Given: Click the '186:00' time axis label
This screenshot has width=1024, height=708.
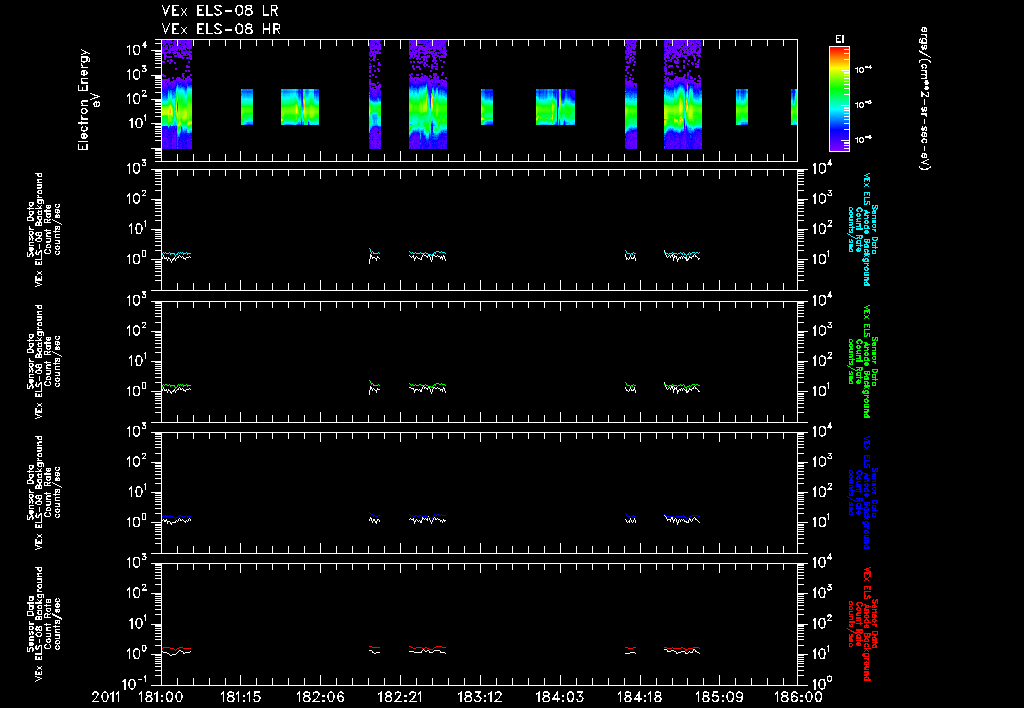Looking at the screenshot, I should click(x=799, y=697).
